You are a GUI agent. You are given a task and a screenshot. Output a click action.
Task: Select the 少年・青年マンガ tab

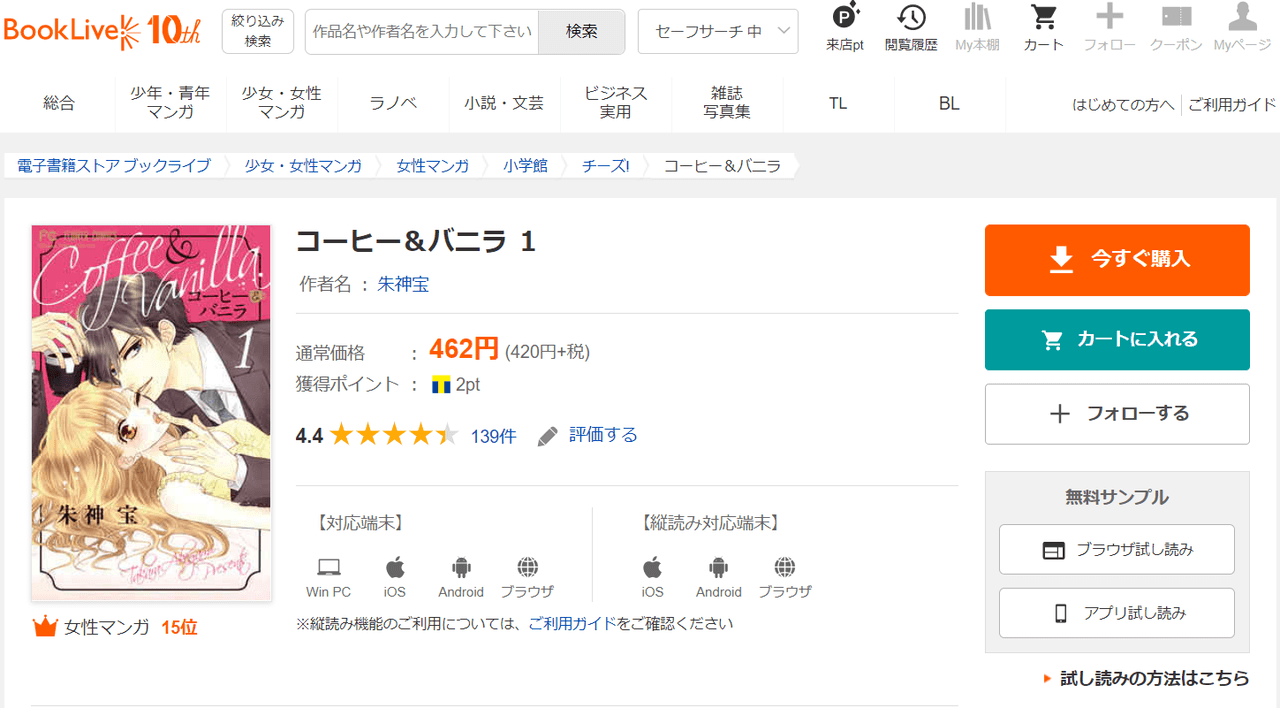170,102
